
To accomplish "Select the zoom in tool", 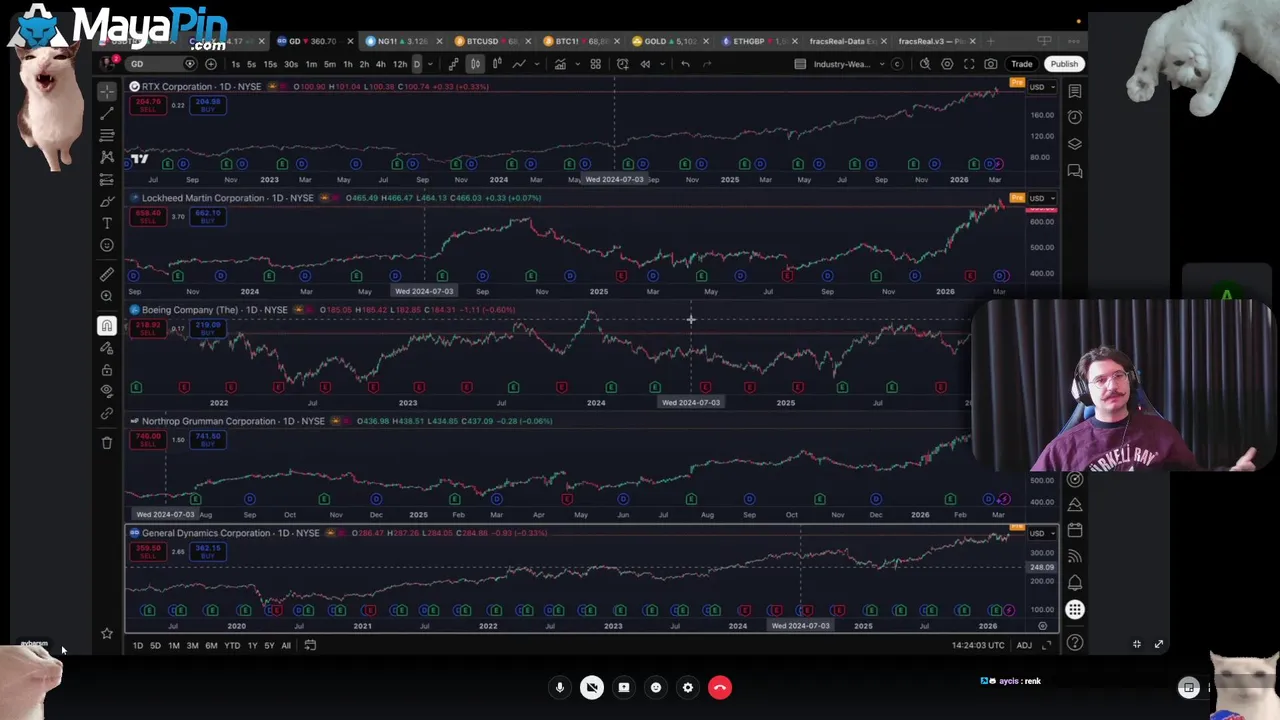I will click(x=107, y=296).
